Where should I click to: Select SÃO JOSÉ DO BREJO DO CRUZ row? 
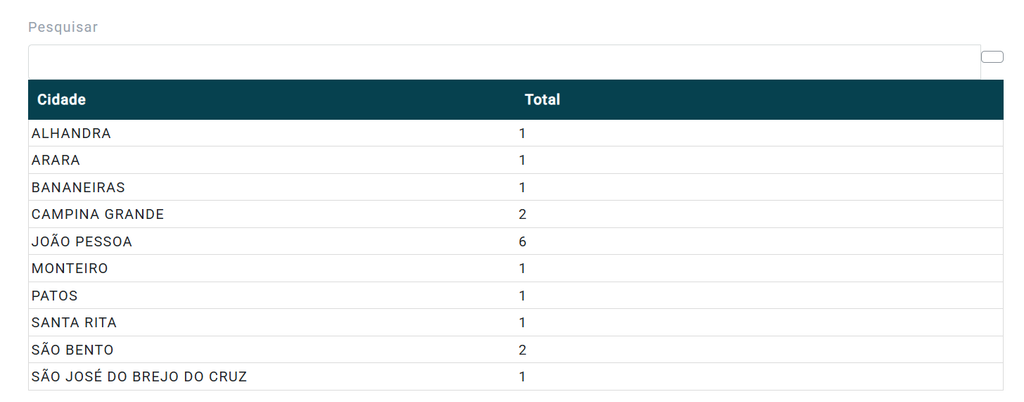point(515,377)
